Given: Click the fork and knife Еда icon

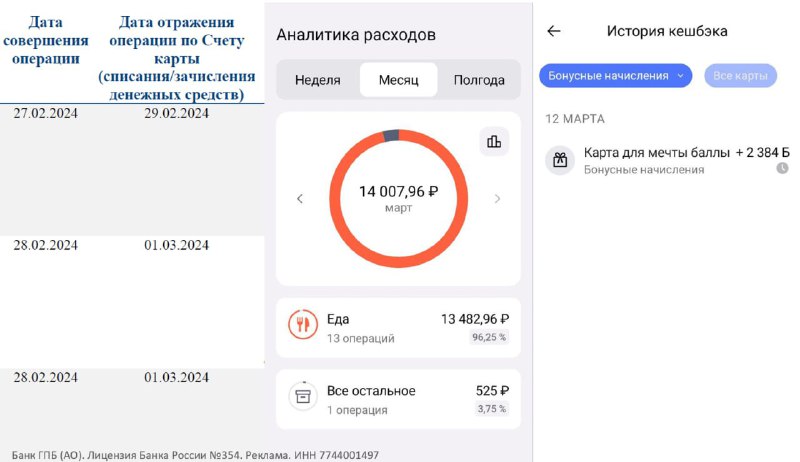Looking at the screenshot, I should coord(303,324).
